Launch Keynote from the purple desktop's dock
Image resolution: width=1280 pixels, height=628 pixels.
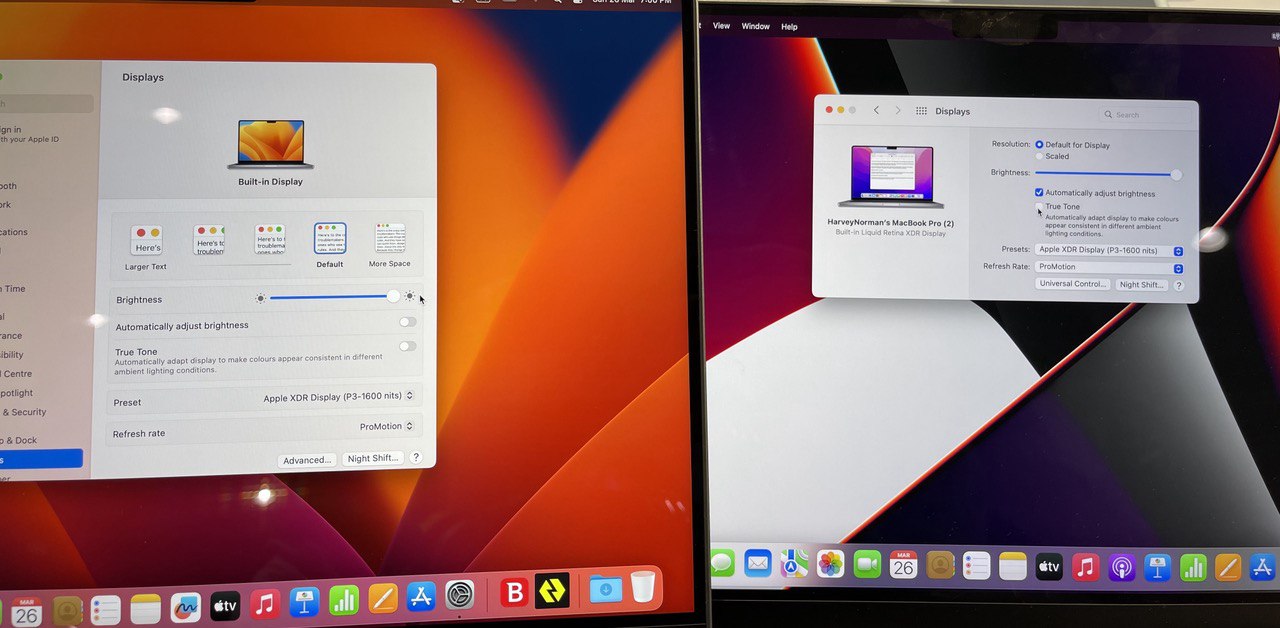1157,567
